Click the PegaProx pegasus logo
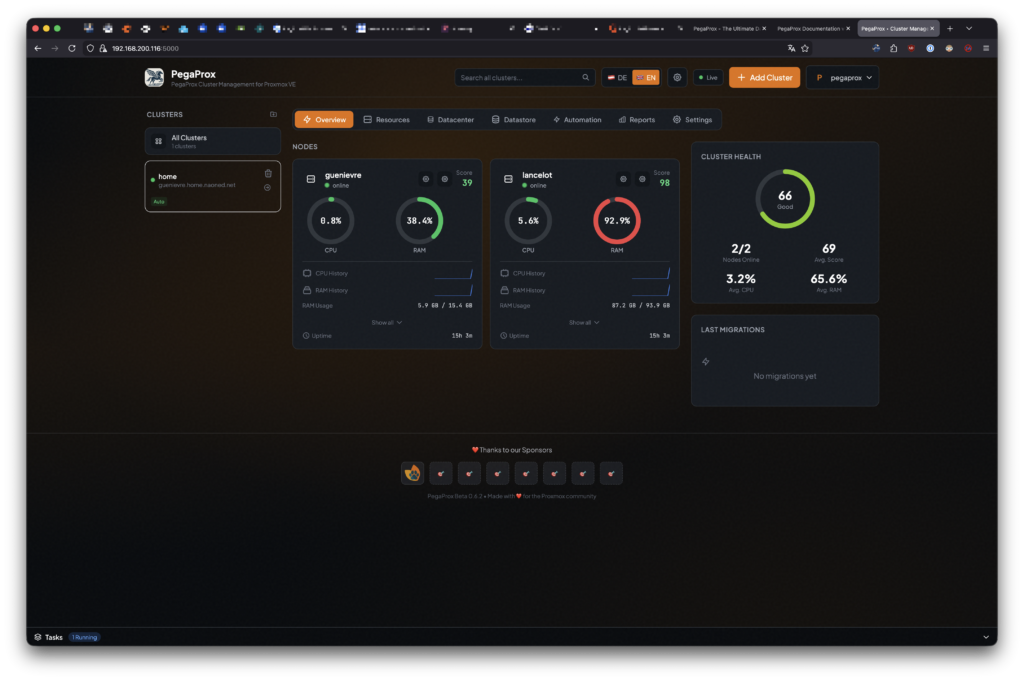 (x=154, y=78)
